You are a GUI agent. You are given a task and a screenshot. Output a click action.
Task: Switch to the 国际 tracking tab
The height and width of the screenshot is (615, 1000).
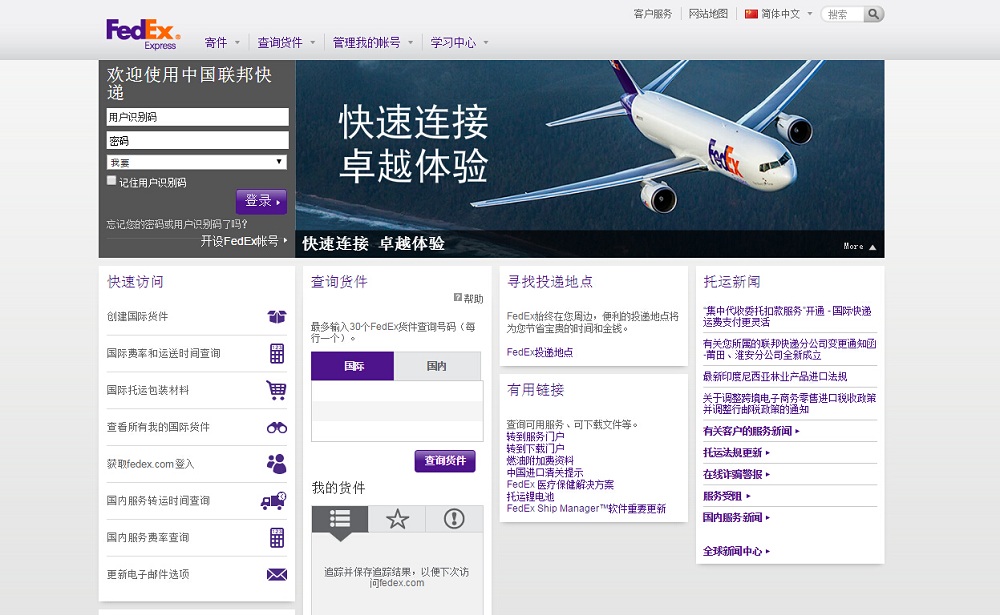pos(353,366)
